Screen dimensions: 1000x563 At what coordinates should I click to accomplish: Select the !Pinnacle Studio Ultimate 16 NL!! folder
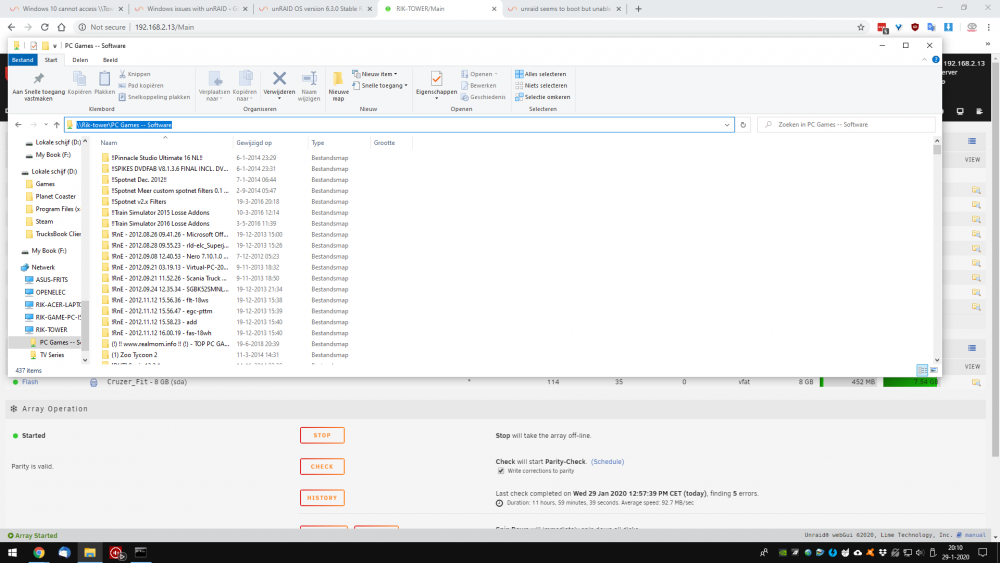click(x=157, y=158)
